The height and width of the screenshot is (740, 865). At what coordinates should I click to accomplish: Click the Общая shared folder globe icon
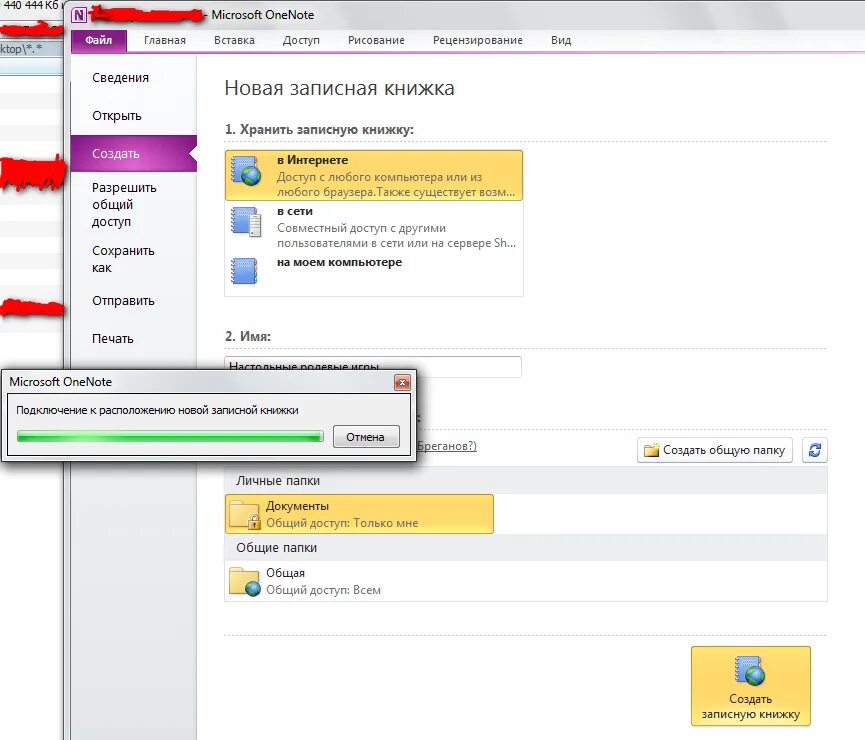[x=244, y=582]
